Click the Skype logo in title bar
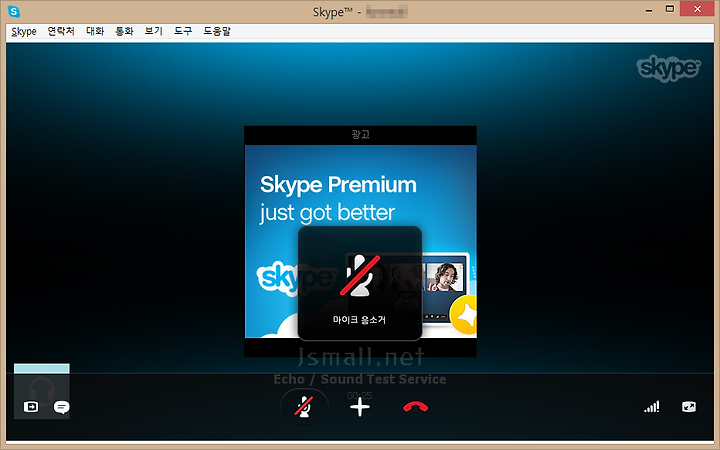Viewport: 720px width, 450px height. pyautogui.click(x=14, y=11)
